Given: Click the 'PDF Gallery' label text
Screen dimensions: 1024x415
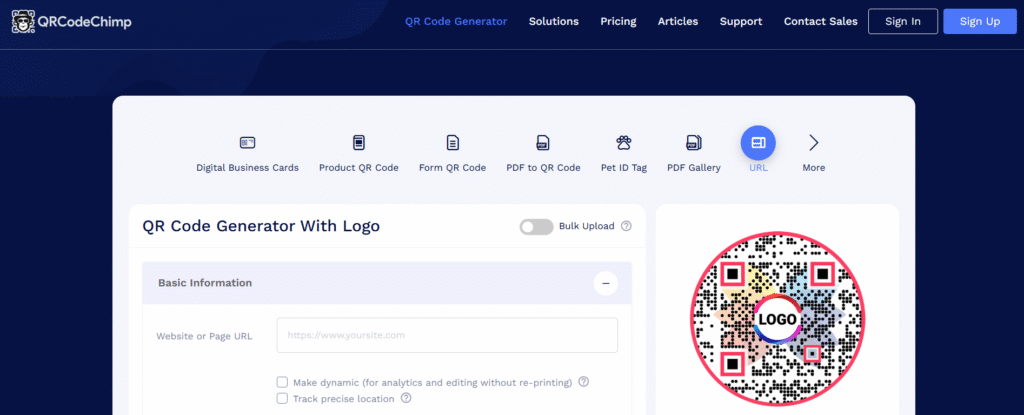Looking at the screenshot, I should pos(694,168).
